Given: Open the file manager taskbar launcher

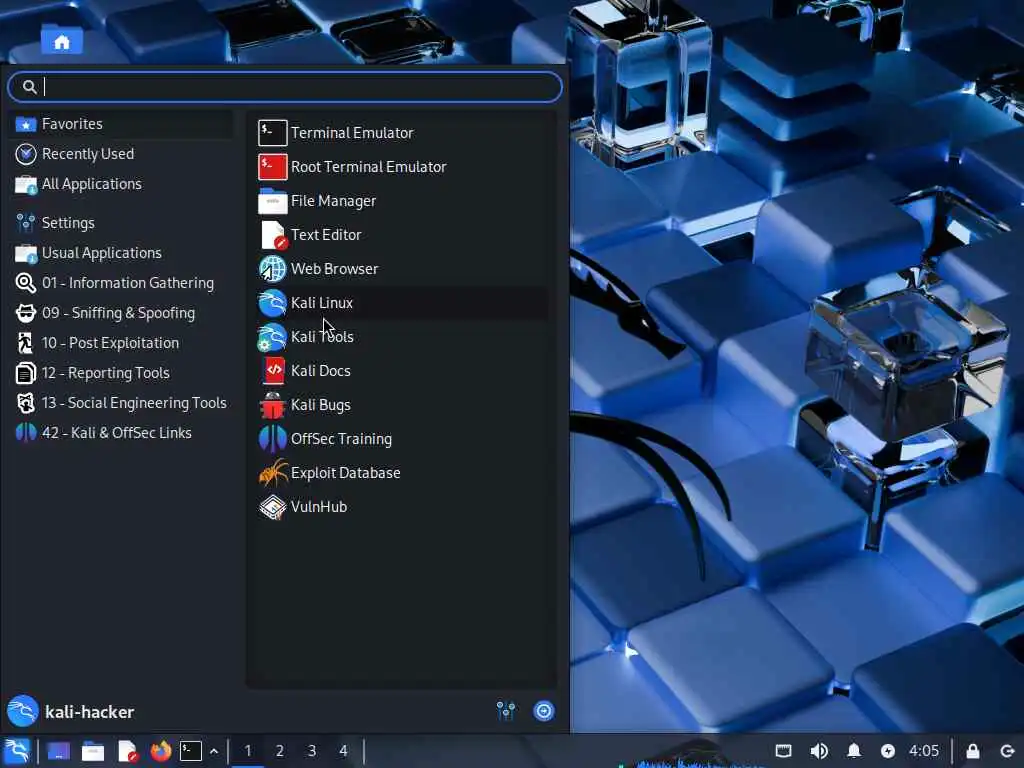Looking at the screenshot, I should pos(93,752).
